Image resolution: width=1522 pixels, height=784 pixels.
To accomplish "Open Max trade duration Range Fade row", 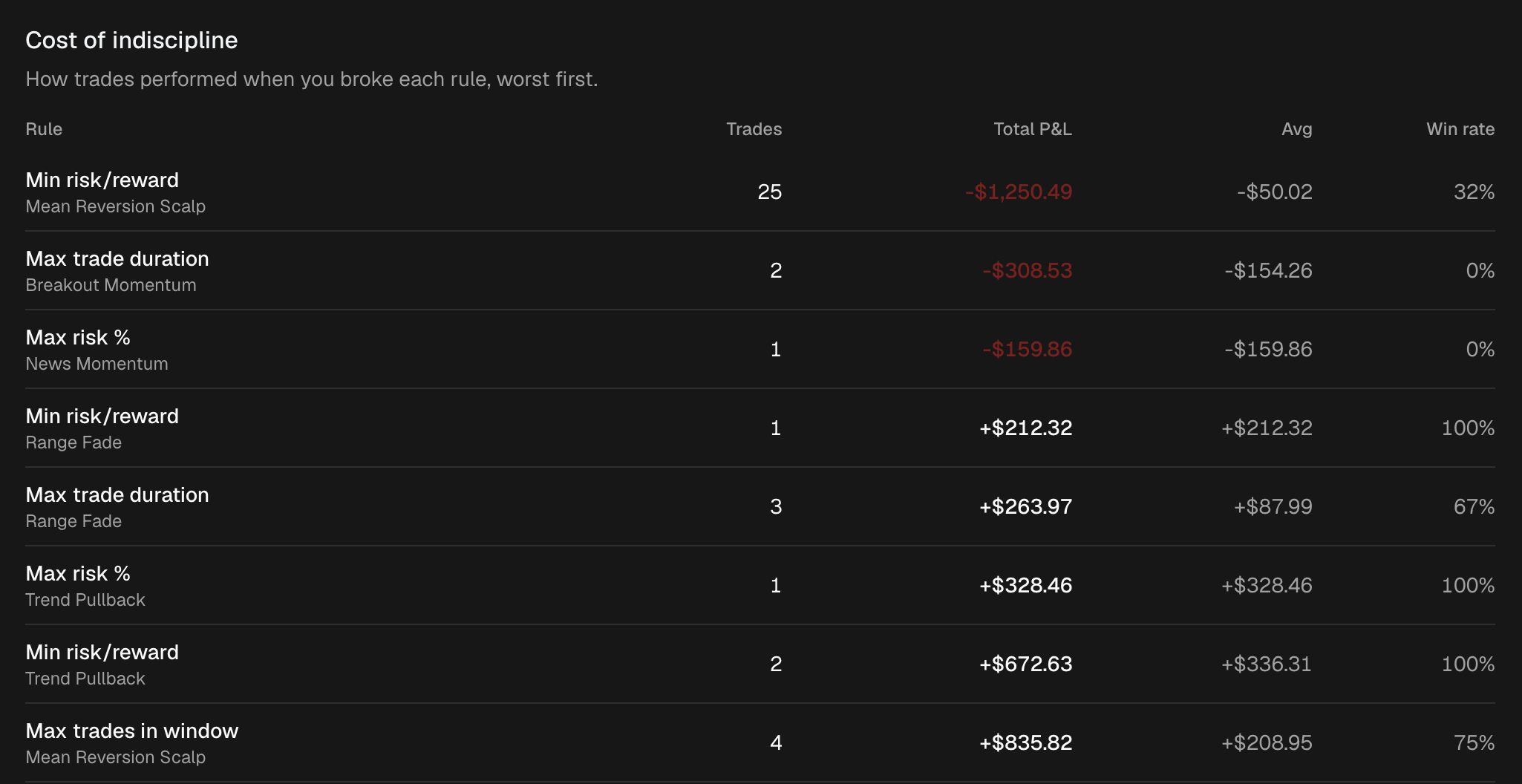I will 760,506.
